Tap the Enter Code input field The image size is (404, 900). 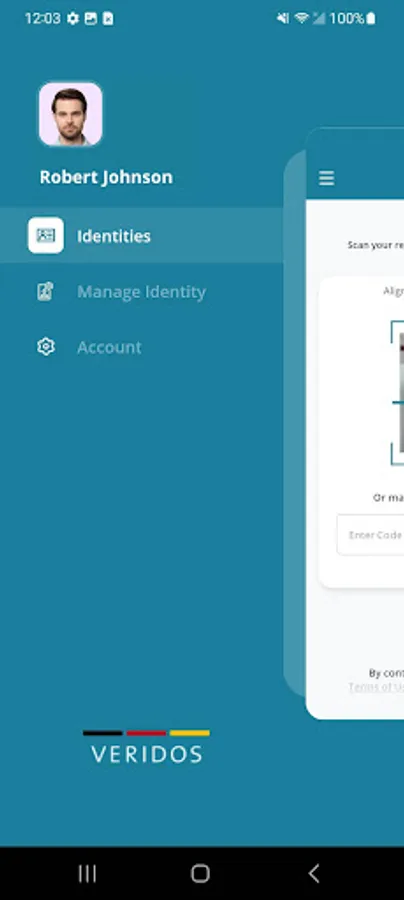371,535
